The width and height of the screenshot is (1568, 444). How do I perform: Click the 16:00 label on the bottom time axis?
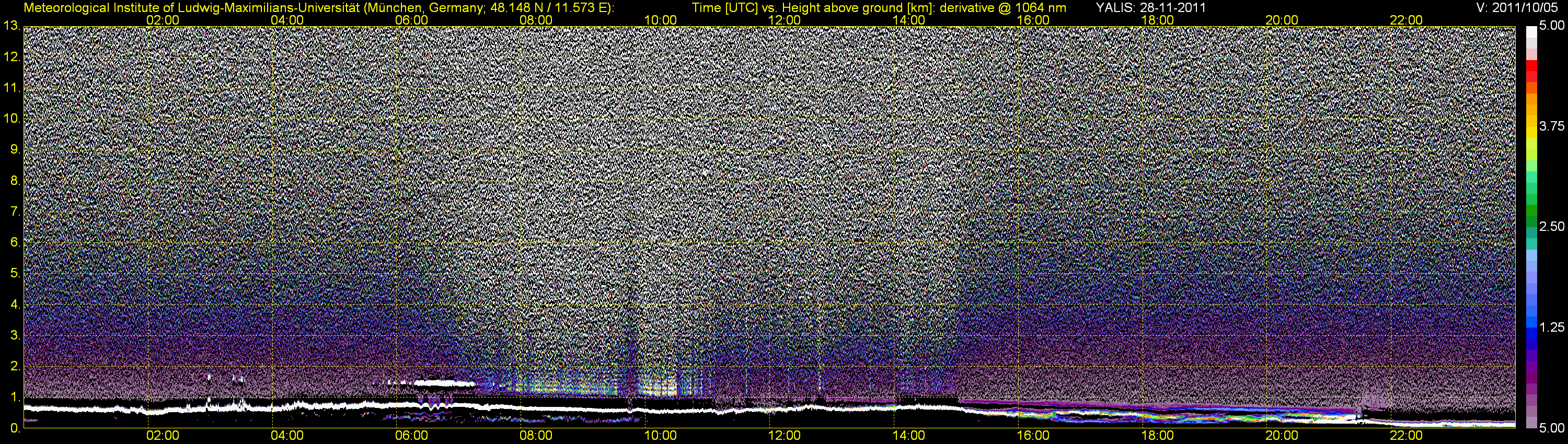pos(1033,436)
